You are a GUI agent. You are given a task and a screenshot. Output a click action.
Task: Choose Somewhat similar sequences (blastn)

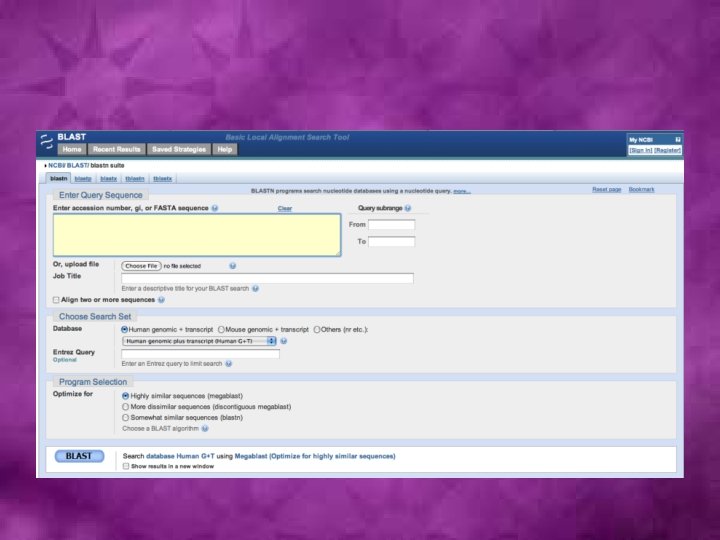point(125,418)
